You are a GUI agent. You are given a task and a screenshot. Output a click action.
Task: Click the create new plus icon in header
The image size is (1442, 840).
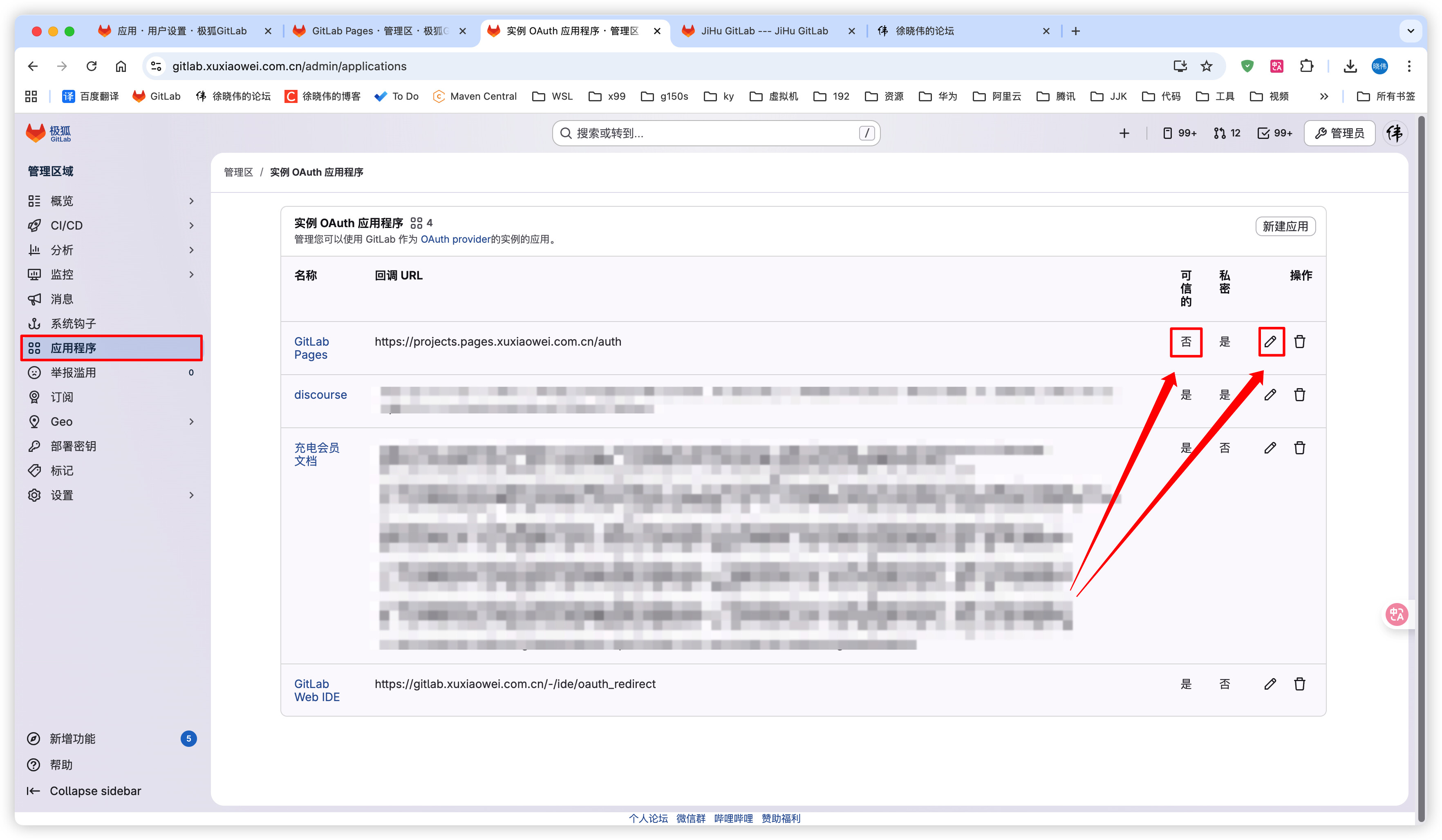tap(1124, 133)
